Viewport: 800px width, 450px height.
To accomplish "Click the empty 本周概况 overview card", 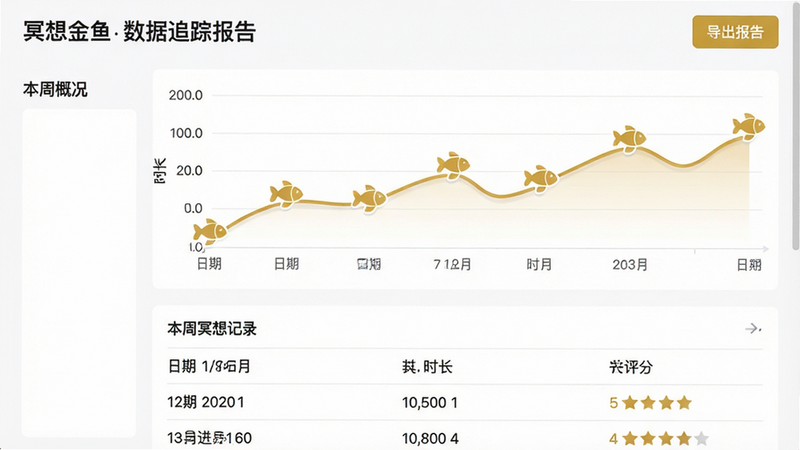I will 79,273.
